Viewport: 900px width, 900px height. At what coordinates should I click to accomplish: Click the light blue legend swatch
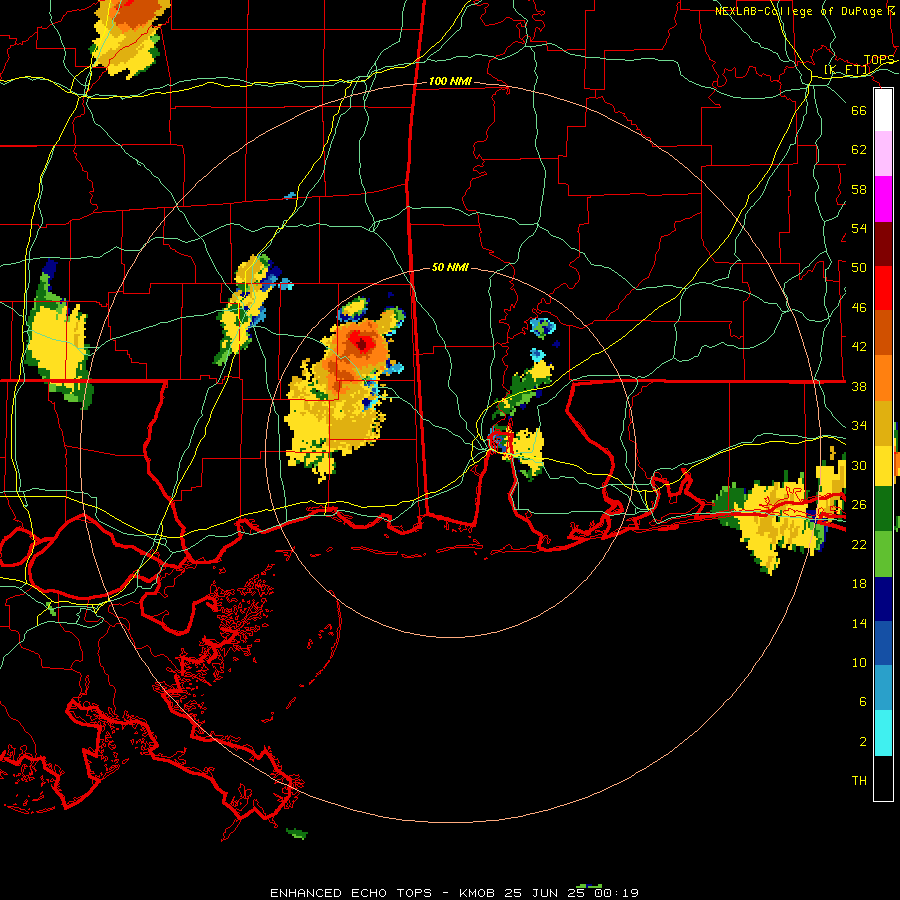[x=883, y=688]
